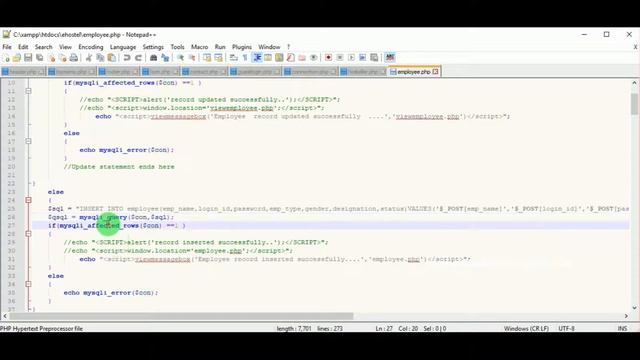
Task: Create a new document with the New icon
Action: click(x=6, y=58)
